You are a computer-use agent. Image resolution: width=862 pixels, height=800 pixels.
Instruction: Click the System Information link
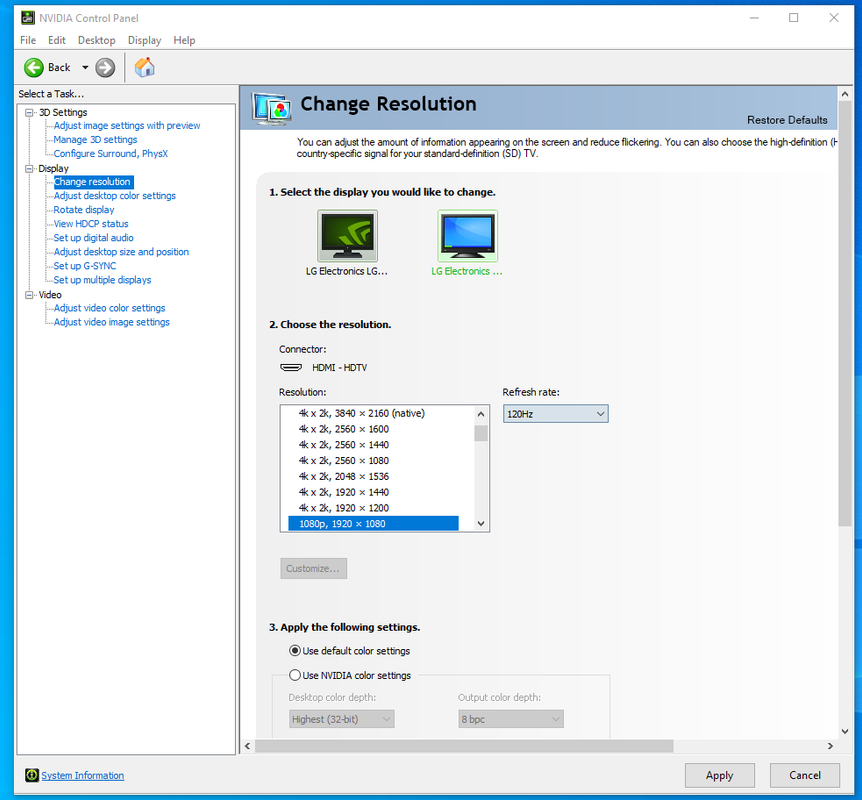pos(82,775)
